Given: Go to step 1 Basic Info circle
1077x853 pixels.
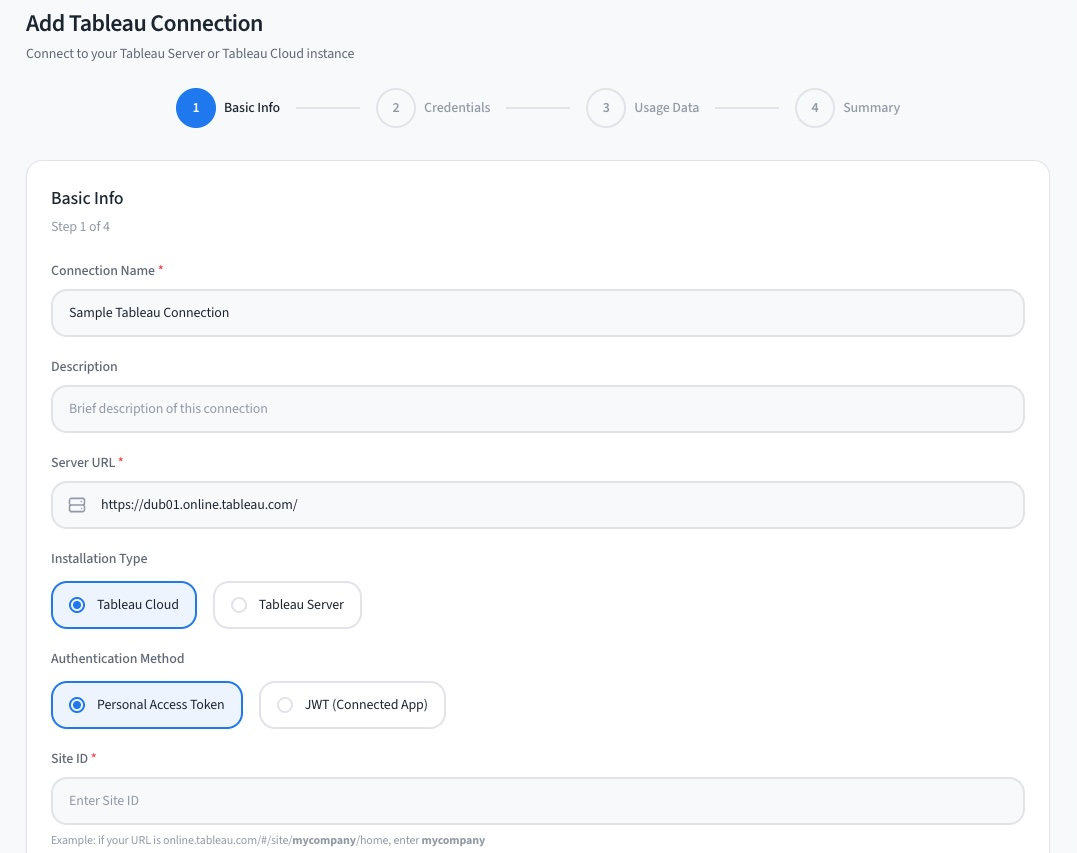Looking at the screenshot, I should (x=196, y=108).
